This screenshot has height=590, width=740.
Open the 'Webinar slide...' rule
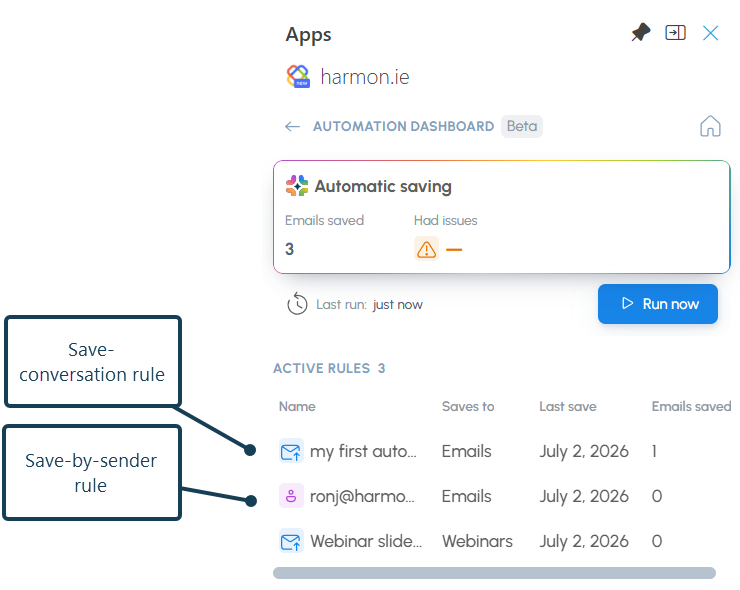(x=366, y=541)
